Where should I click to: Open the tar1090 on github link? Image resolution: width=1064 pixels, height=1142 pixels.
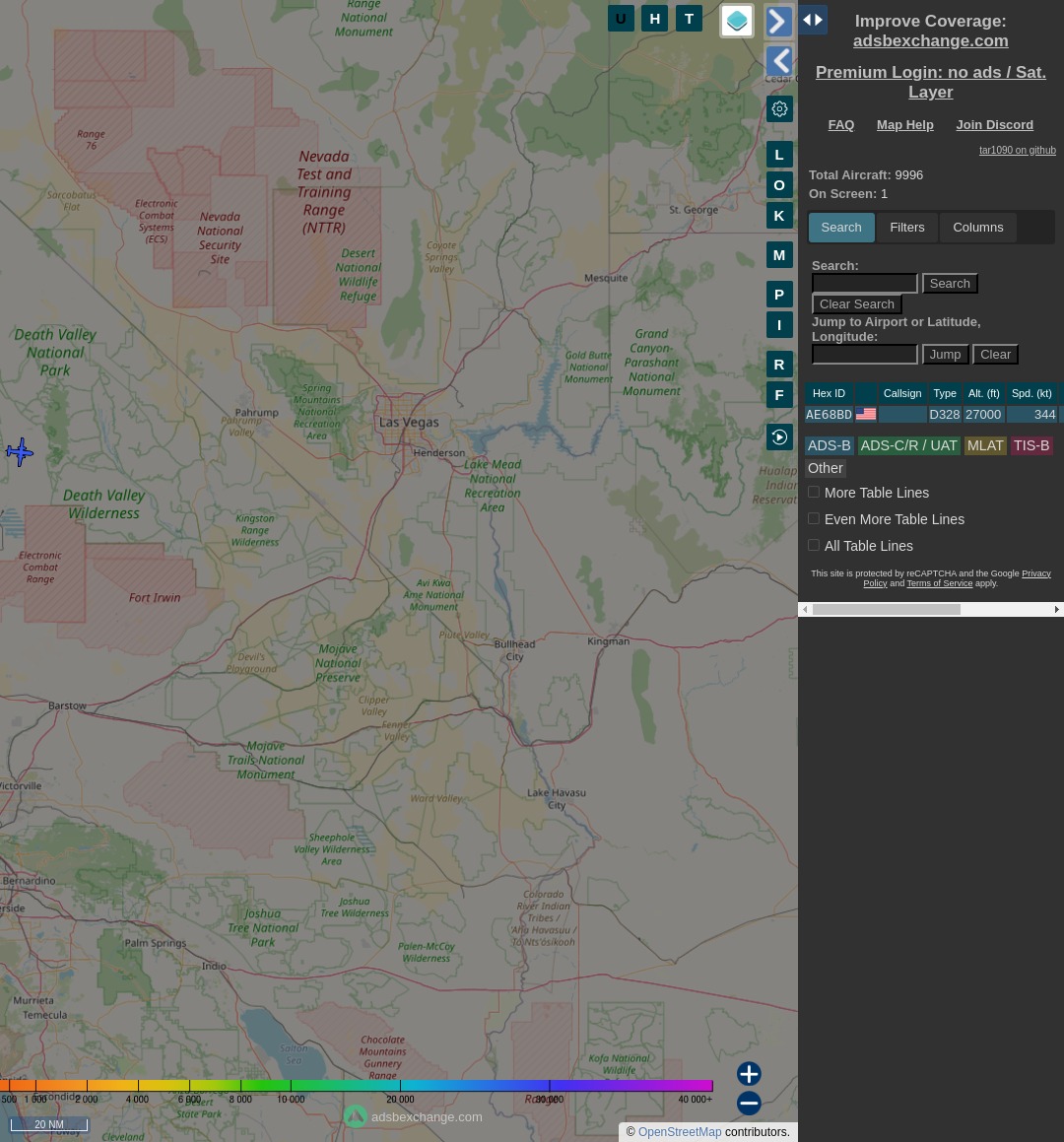click(x=1018, y=150)
